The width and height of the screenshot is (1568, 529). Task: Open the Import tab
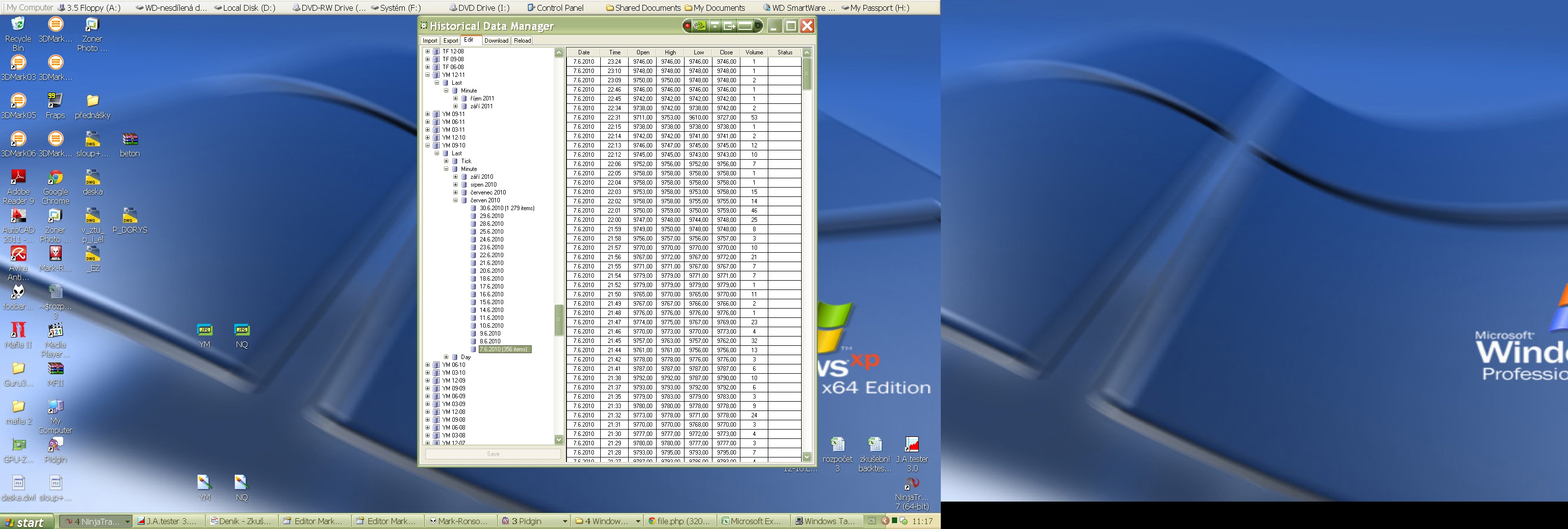coord(430,41)
